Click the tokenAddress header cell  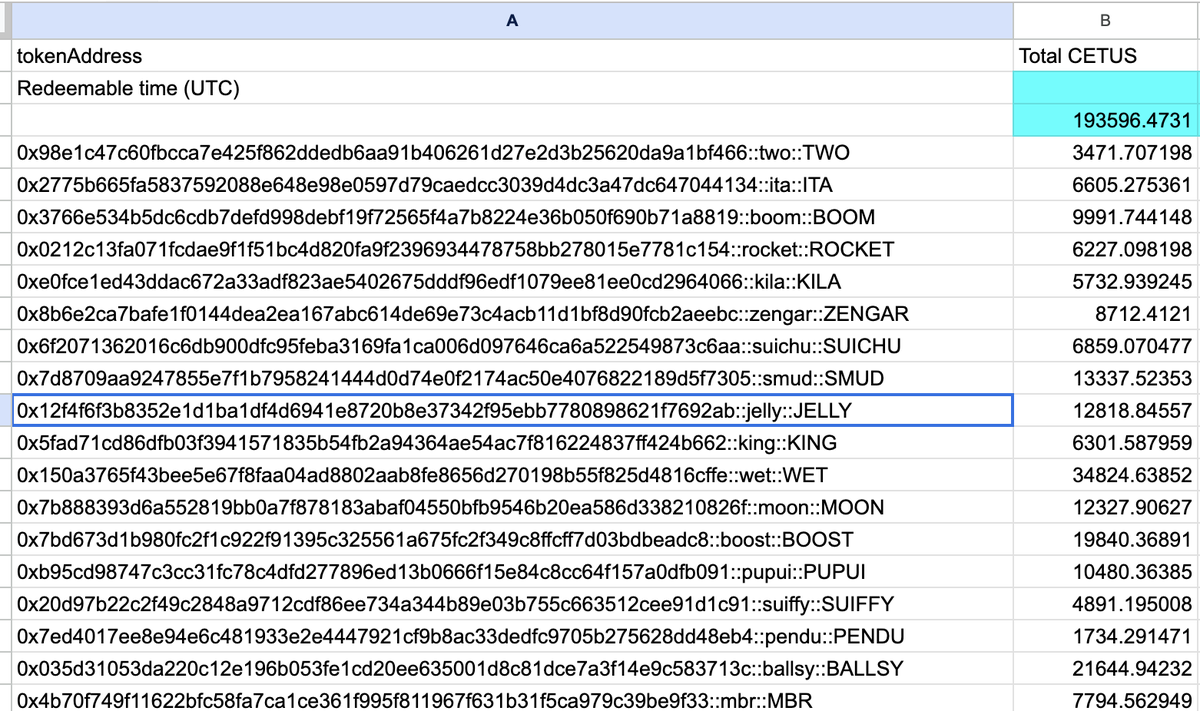[512, 56]
